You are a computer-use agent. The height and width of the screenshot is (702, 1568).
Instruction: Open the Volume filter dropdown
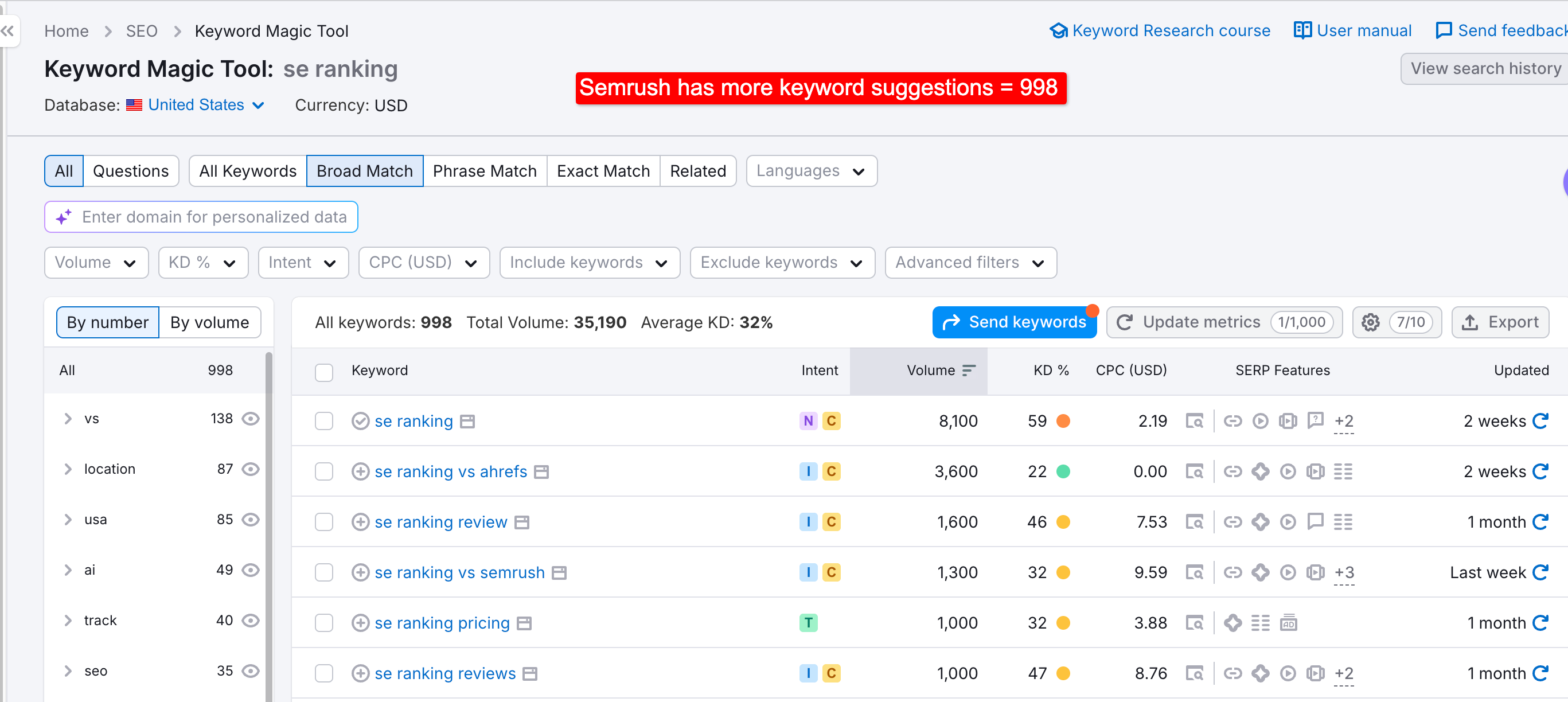96,263
